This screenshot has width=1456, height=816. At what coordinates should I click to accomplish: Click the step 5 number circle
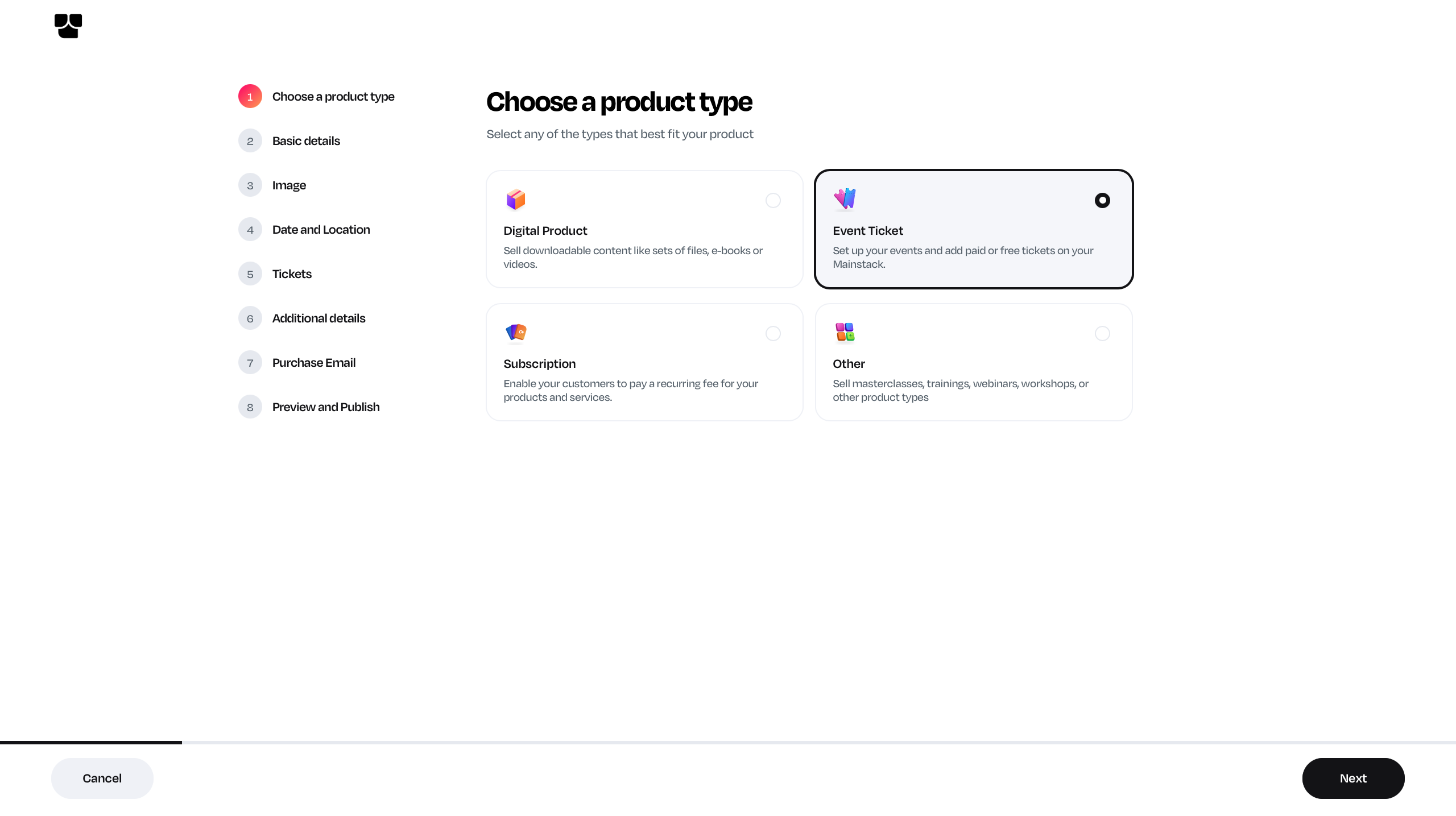coord(250,274)
